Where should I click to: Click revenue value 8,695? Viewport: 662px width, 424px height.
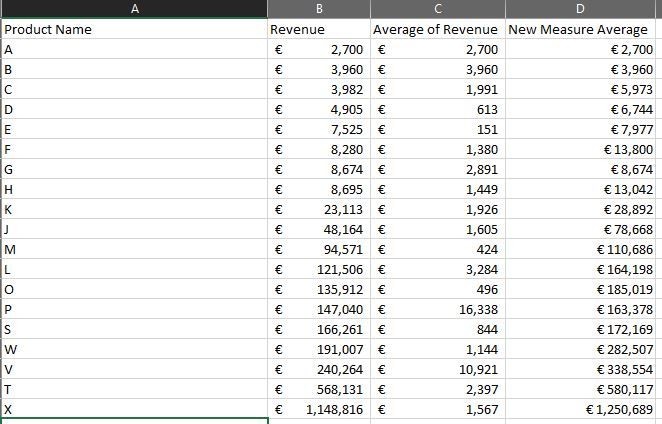(x=319, y=189)
